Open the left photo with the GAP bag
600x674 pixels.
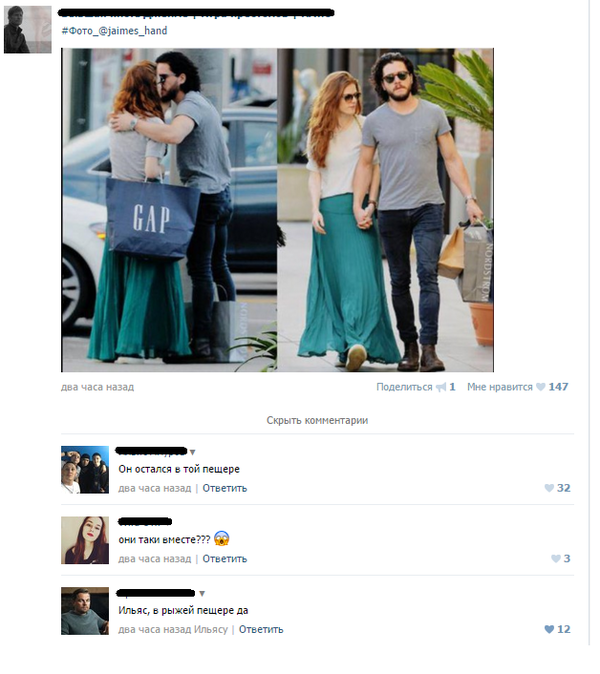169,210
